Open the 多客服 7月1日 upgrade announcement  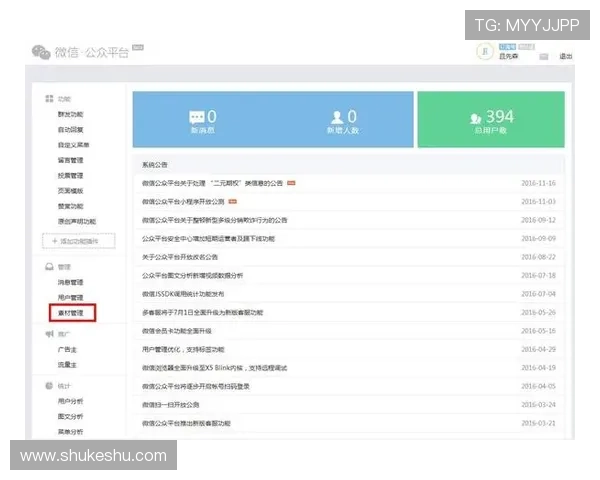coord(202,312)
